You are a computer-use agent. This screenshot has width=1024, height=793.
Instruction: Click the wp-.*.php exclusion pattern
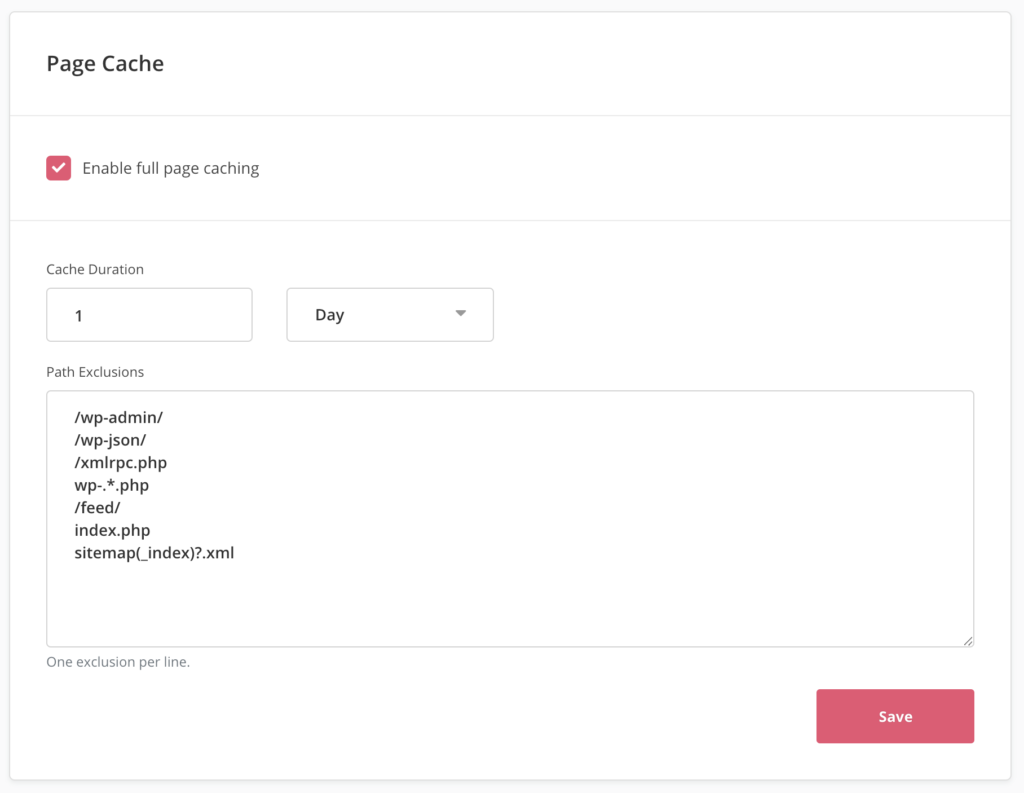113,486
